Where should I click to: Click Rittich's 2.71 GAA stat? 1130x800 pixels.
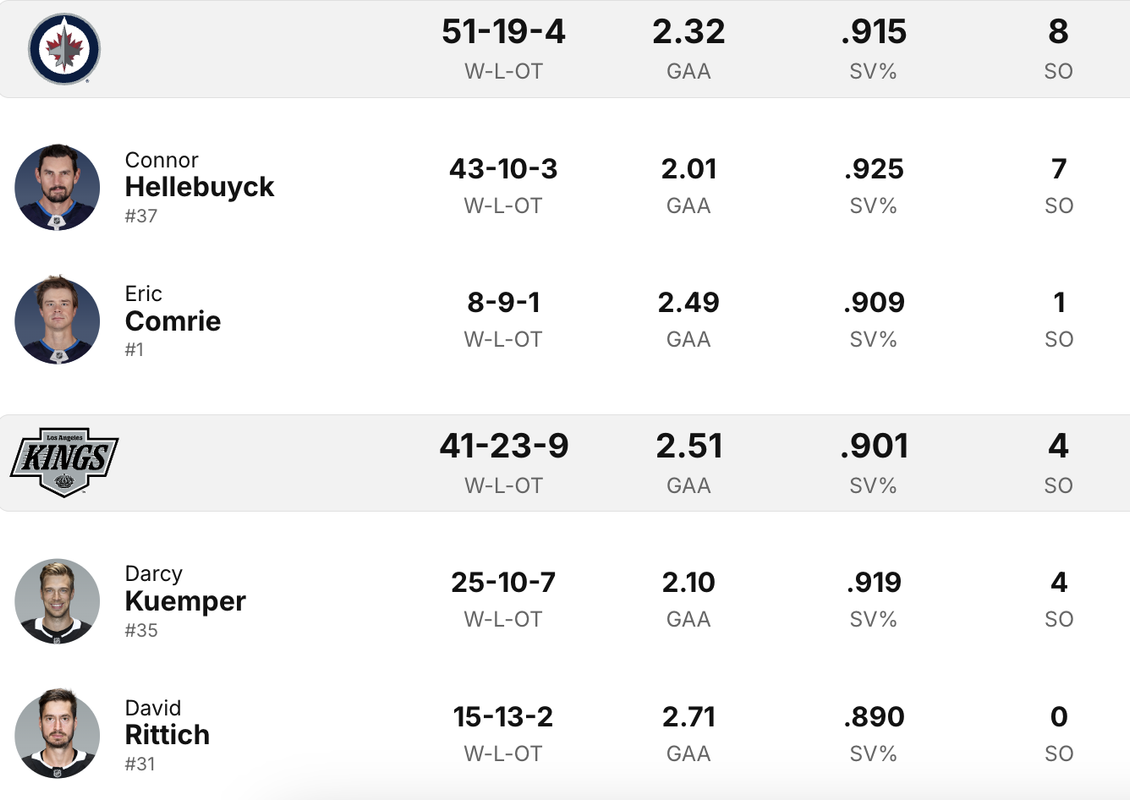pos(689,716)
